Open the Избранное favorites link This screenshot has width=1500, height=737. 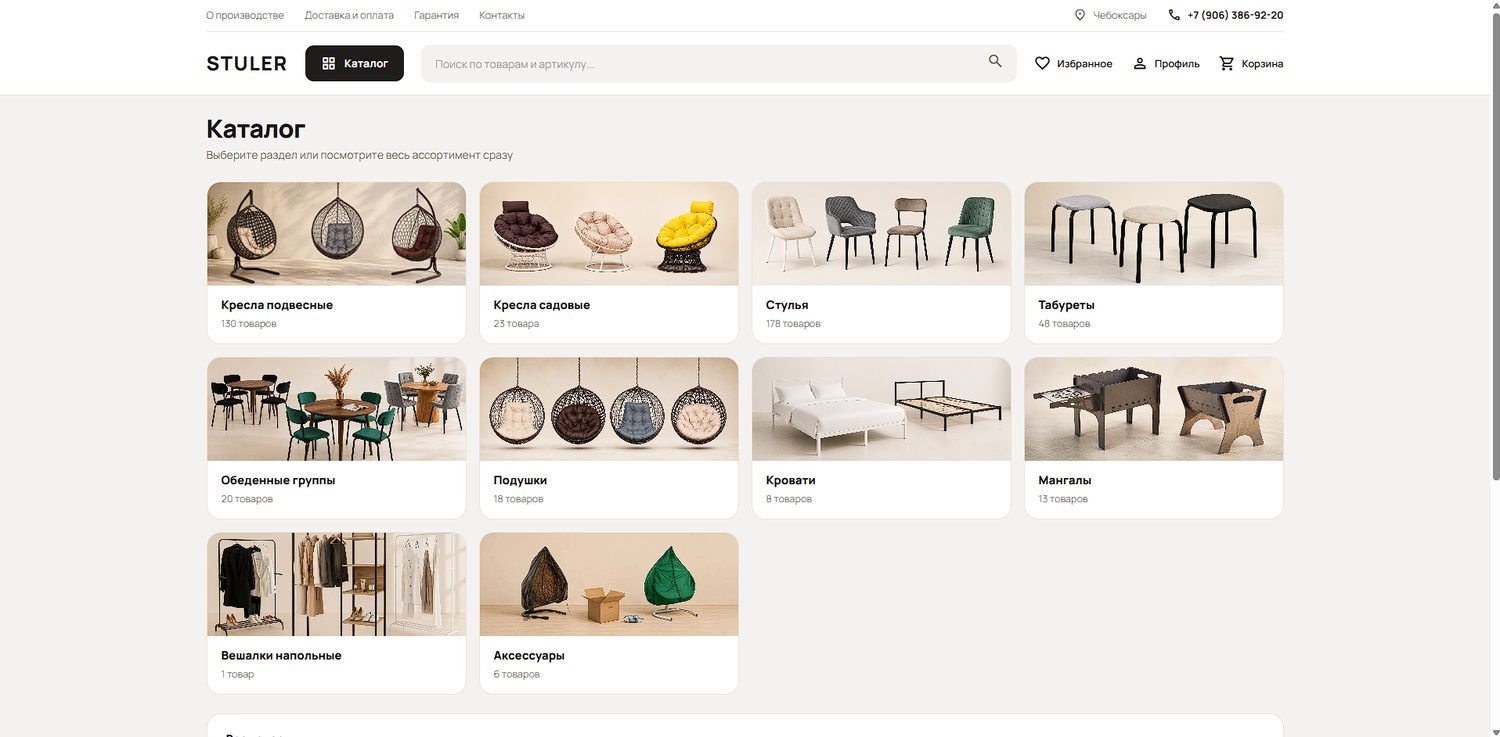(x=1073, y=63)
